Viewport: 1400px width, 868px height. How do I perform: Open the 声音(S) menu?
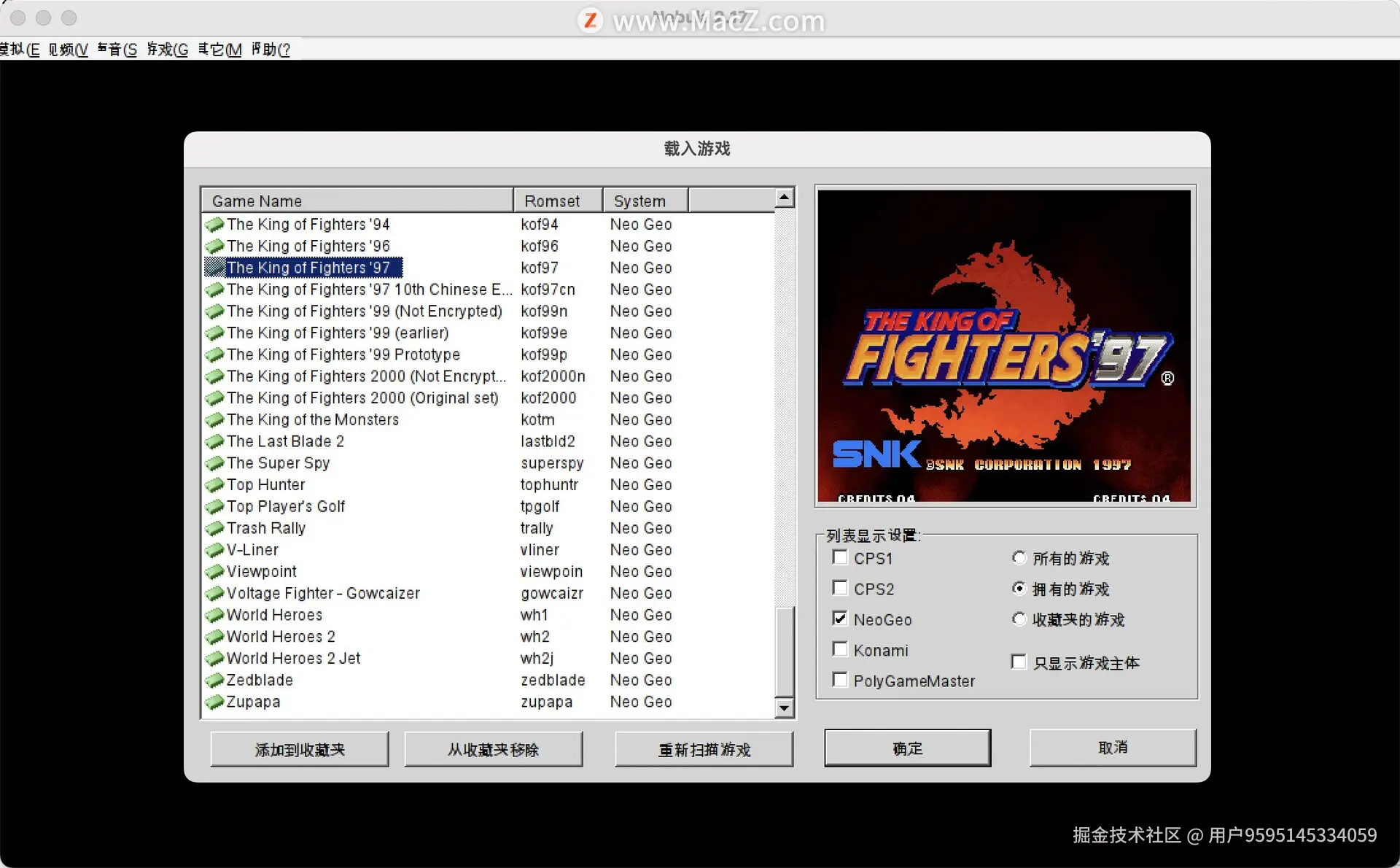click(x=117, y=50)
